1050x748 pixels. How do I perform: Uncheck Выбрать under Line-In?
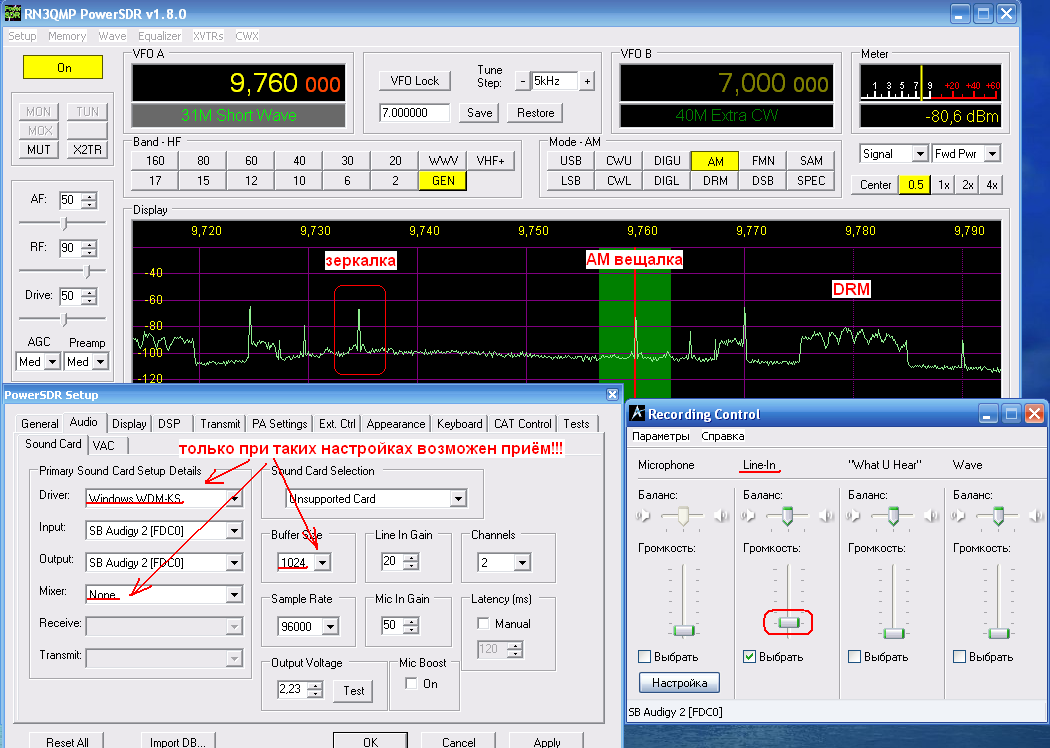(x=750, y=657)
